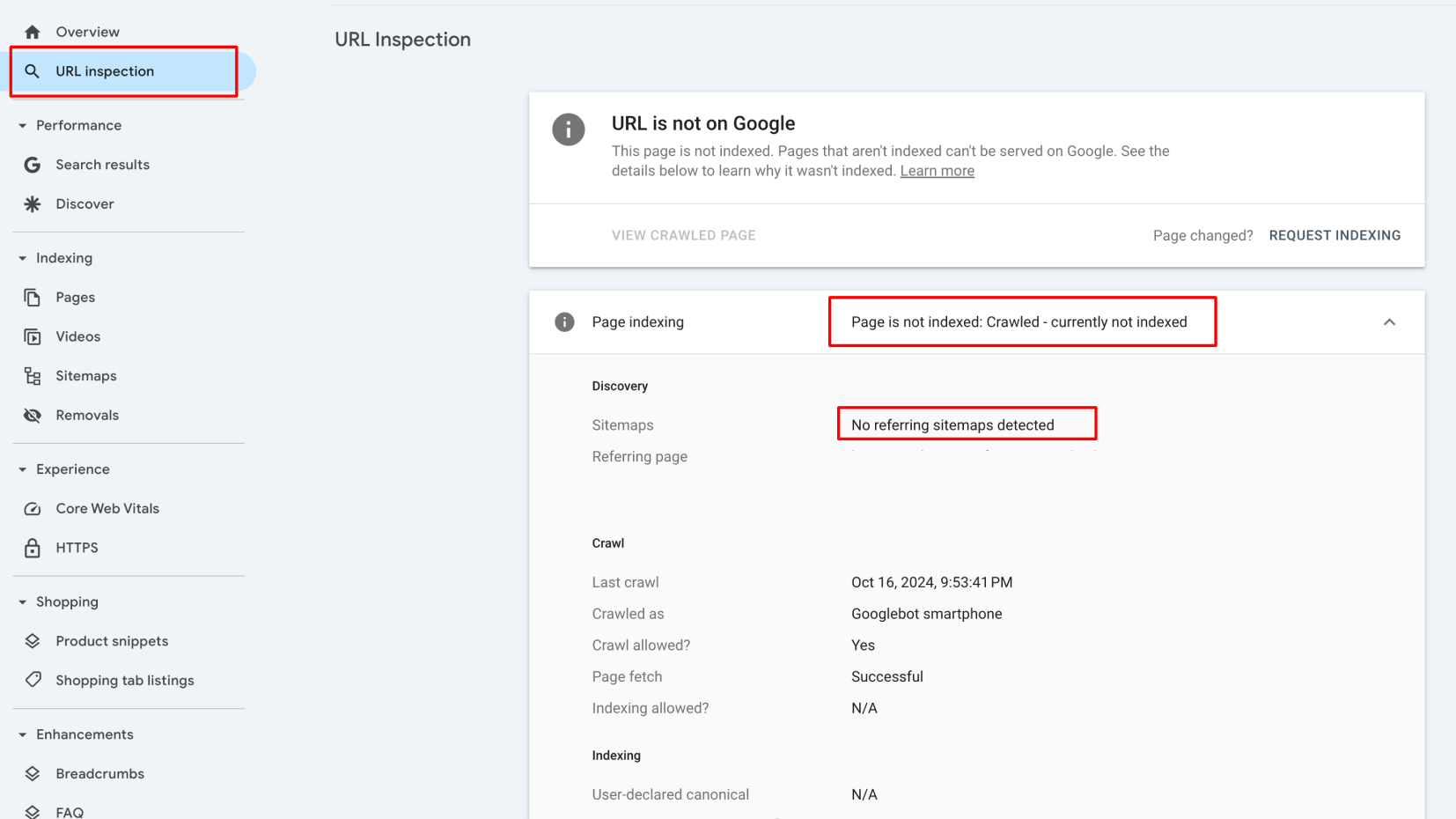Click the URL Inspection page title
Image resolution: width=1456 pixels, height=819 pixels.
click(x=402, y=40)
